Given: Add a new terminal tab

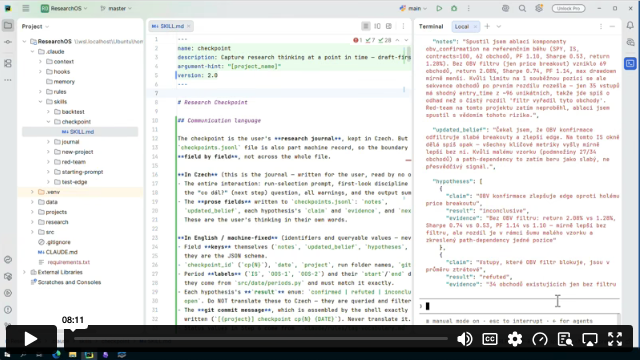Looking at the screenshot, I should pyautogui.click(x=487, y=27).
